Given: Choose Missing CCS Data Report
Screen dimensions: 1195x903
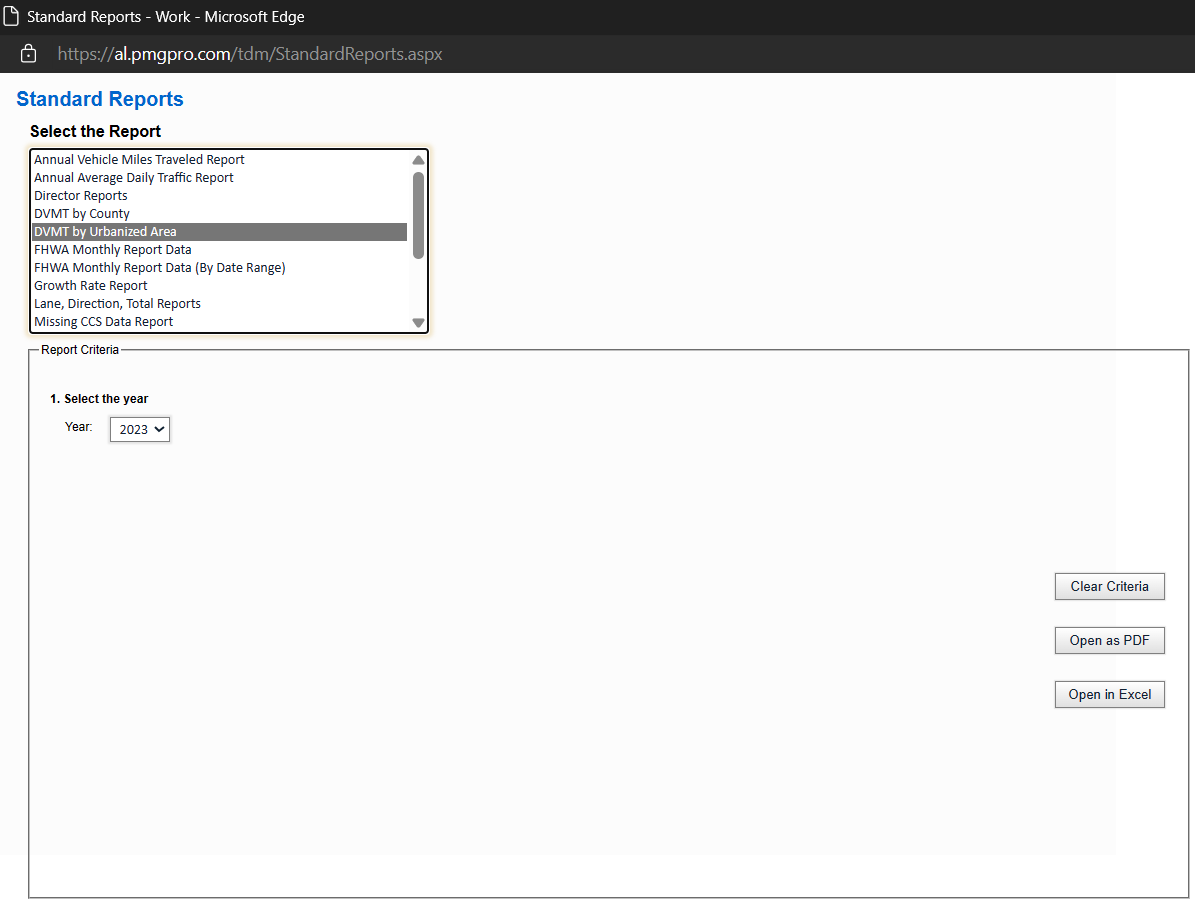Looking at the screenshot, I should click(x=219, y=322).
